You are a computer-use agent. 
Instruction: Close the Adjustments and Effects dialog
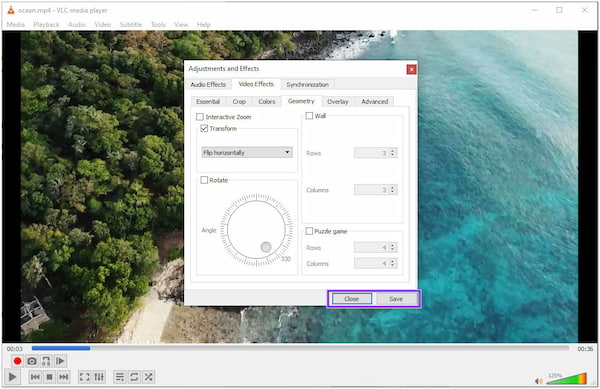click(411, 69)
